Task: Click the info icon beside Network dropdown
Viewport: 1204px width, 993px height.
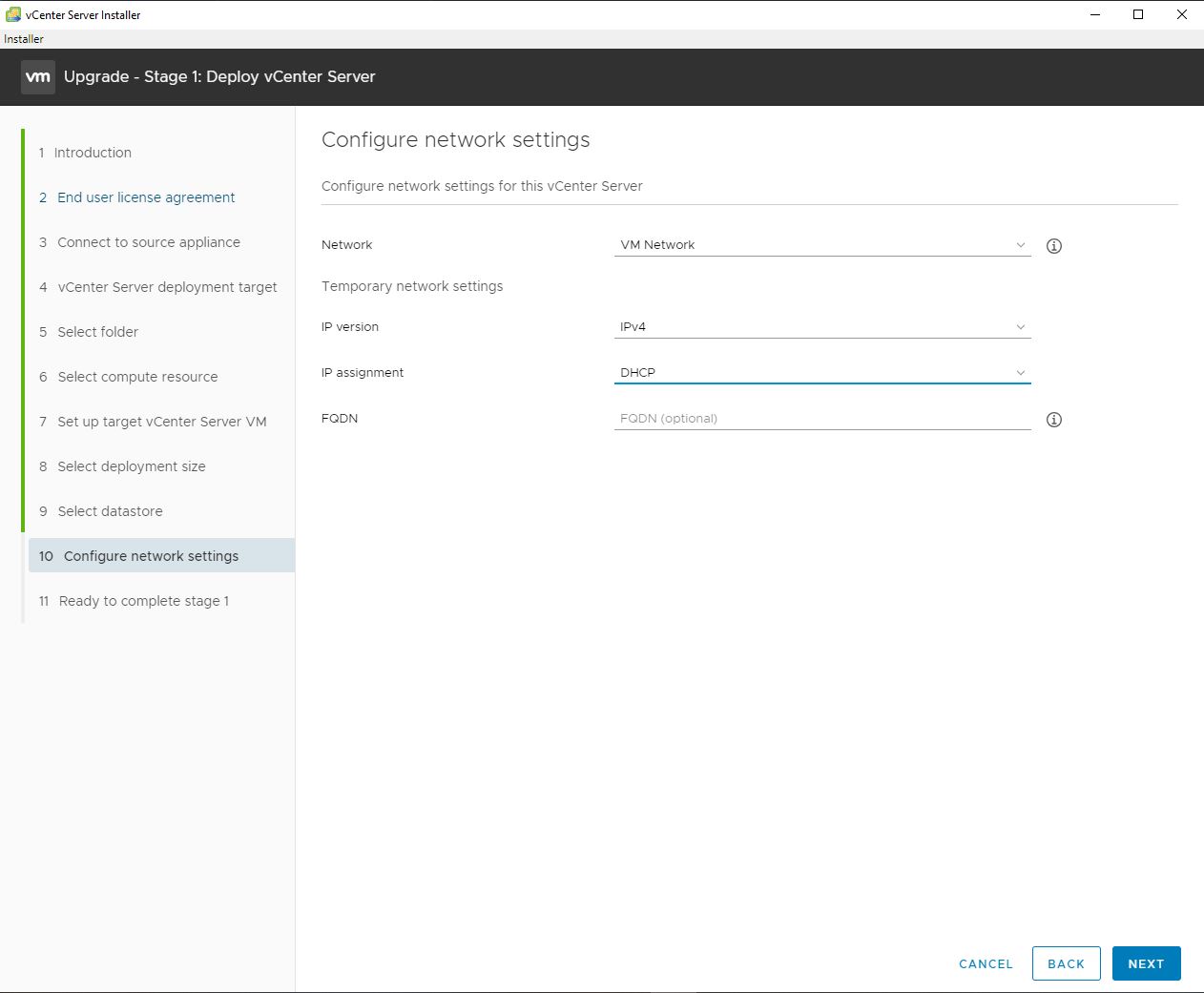Action: tap(1054, 246)
